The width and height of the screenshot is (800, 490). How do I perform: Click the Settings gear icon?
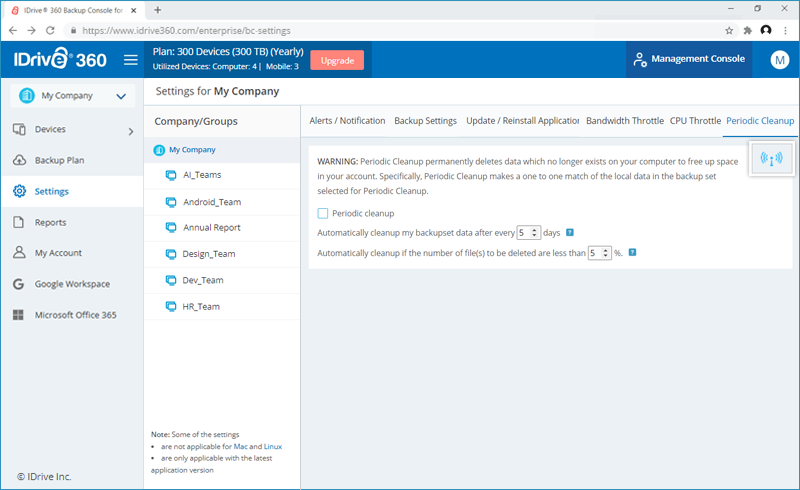(x=19, y=191)
